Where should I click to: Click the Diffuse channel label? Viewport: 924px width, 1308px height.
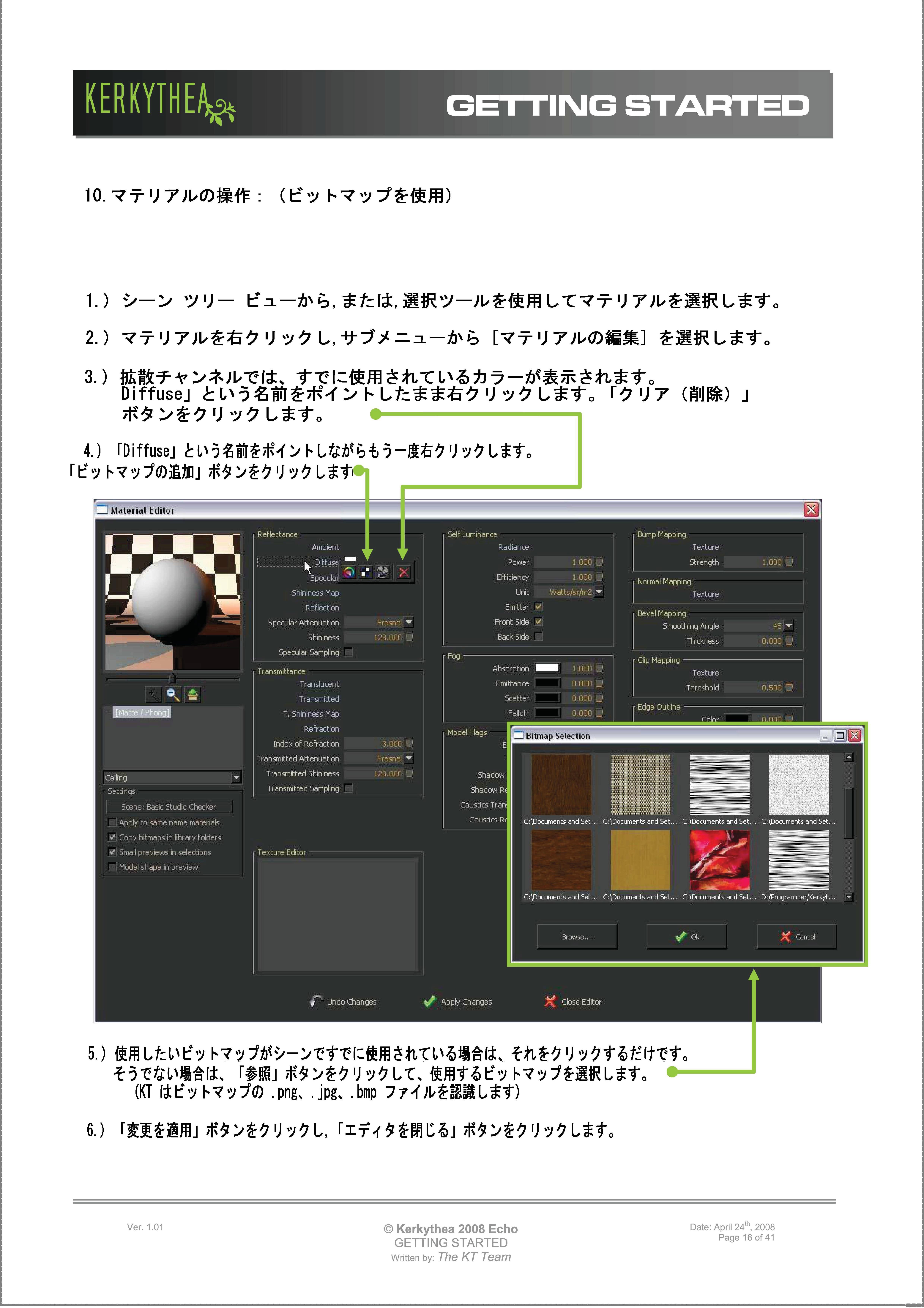click(327, 562)
